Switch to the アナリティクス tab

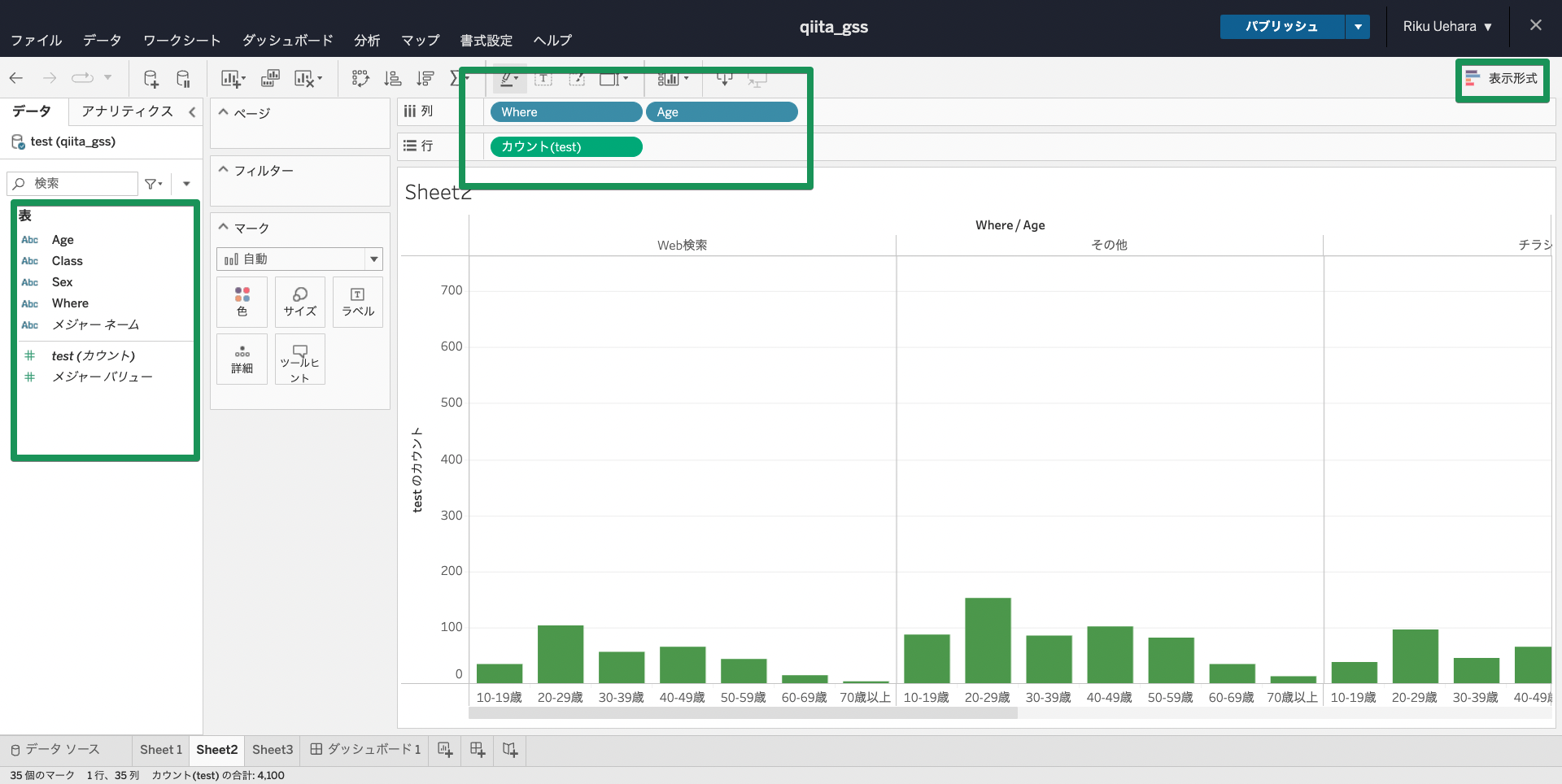pos(127,111)
